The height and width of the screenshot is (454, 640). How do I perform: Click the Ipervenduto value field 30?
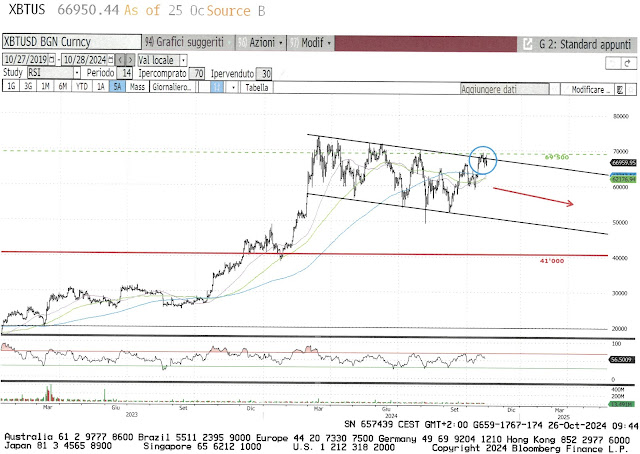tap(264, 74)
